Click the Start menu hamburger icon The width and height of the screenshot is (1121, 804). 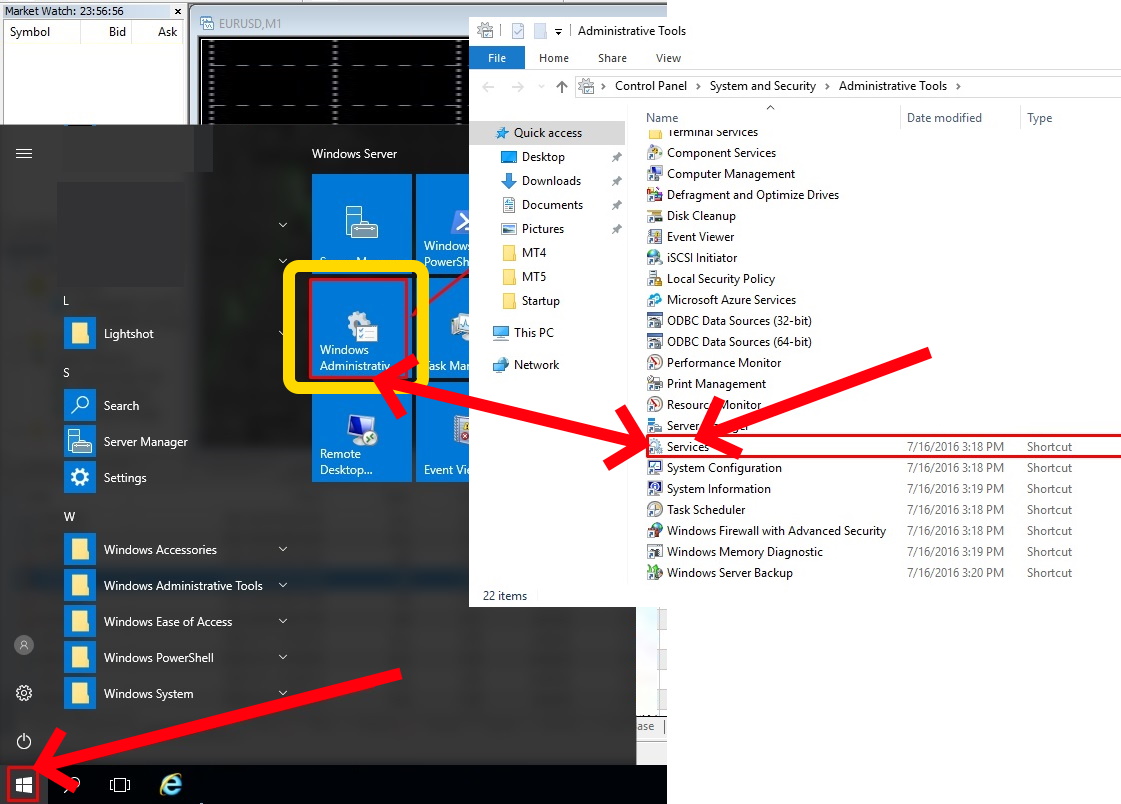tap(24, 154)
